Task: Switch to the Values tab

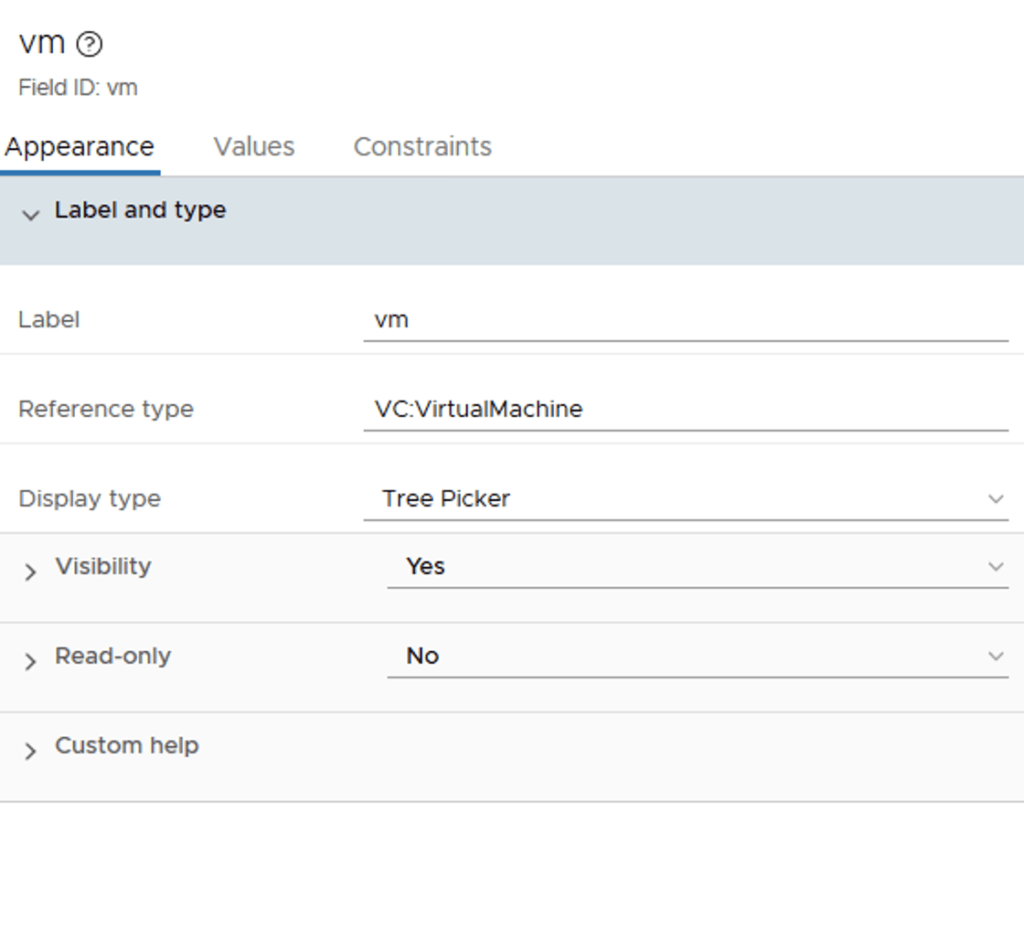Action: coord(254,147)
